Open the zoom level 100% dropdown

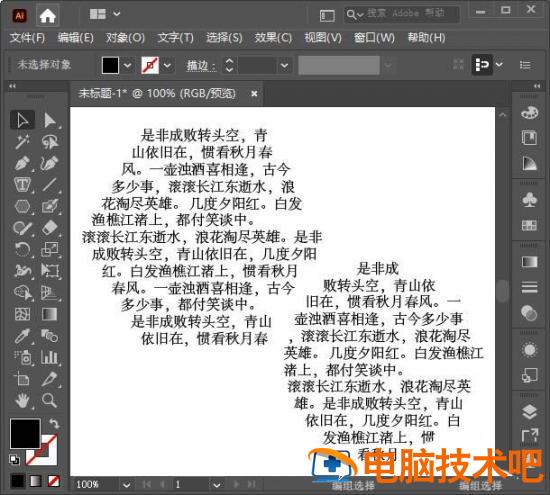[x=127, y=485]
